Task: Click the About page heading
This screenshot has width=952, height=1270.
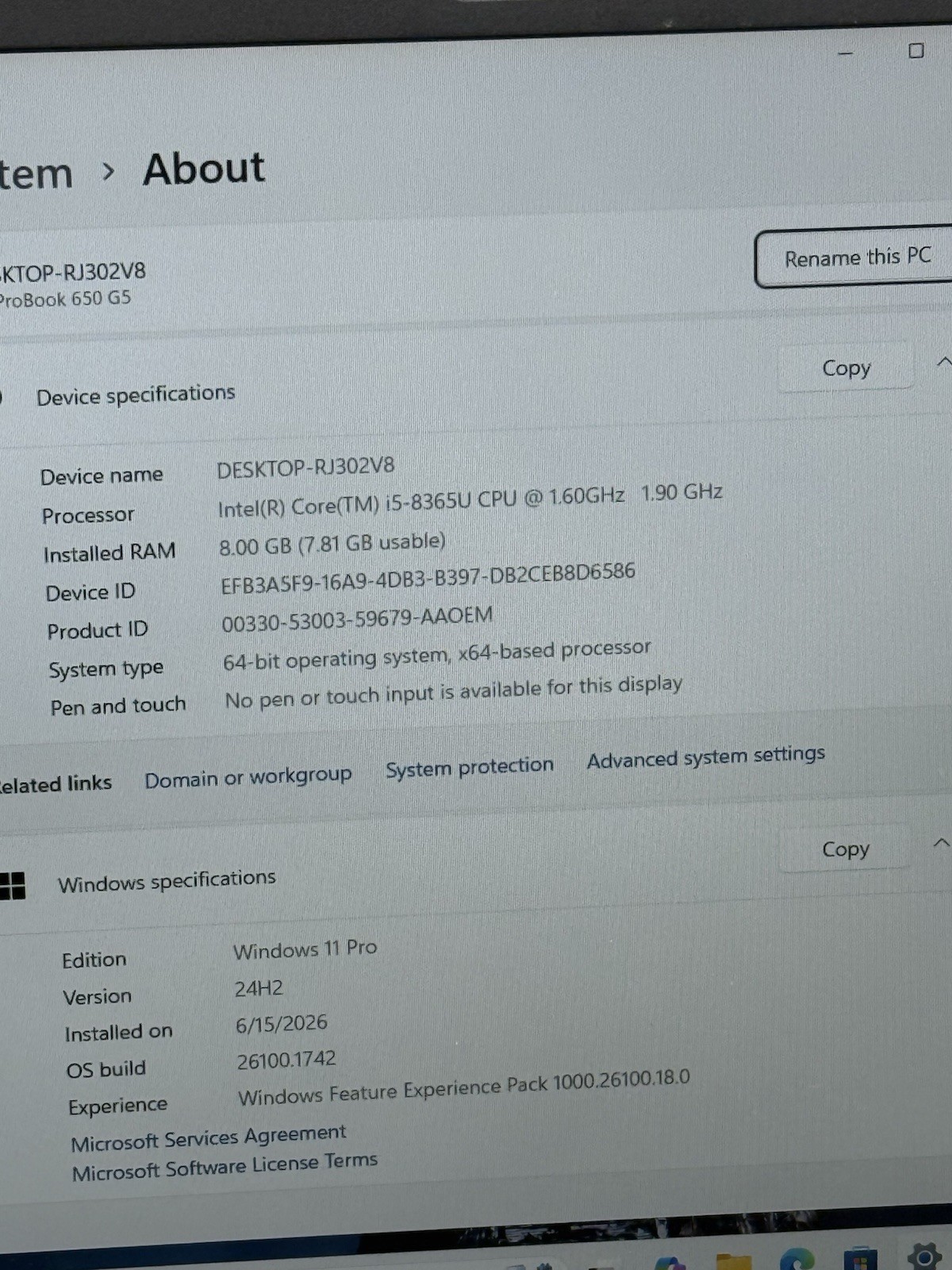Action: pyautogui.click(x=204, y=168)
